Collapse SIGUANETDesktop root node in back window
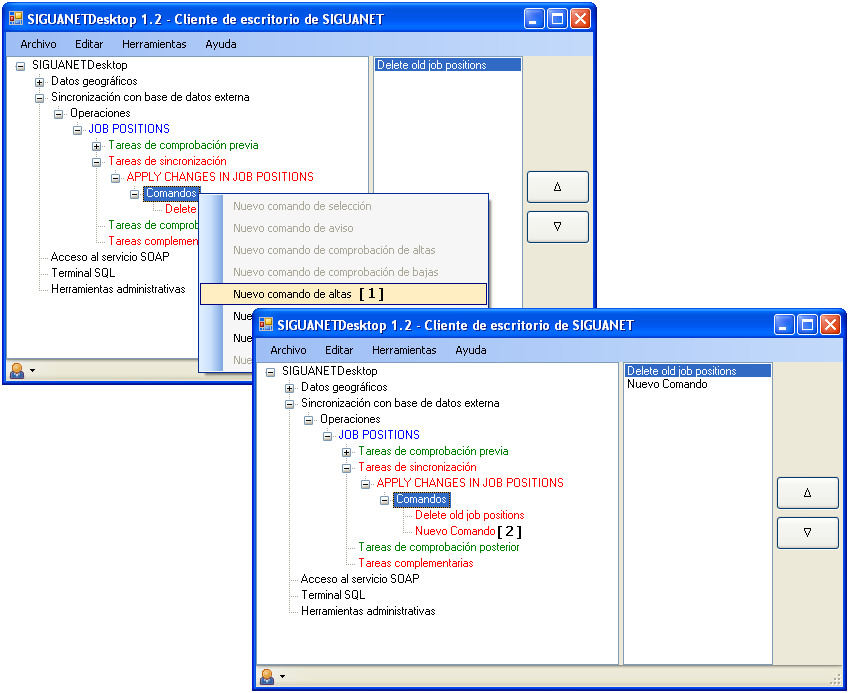Screen dimensions: 849x693 tap(21, 66)
